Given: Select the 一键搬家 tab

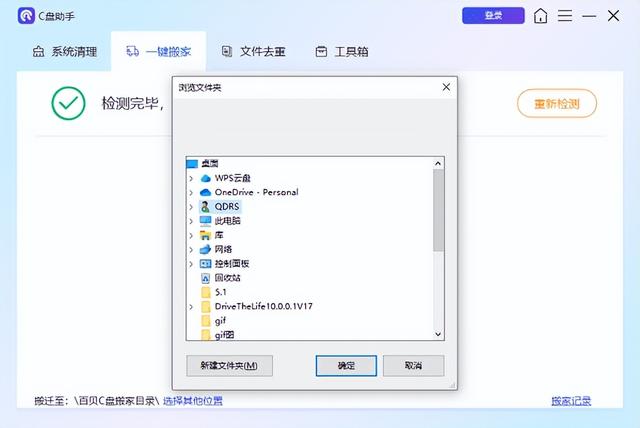Looking at the screenshot, I should pos(158,51).
